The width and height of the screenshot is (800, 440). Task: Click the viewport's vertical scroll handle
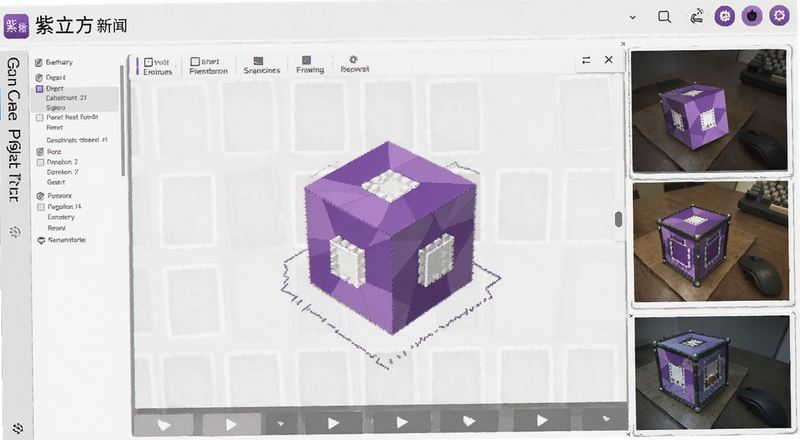618,219
